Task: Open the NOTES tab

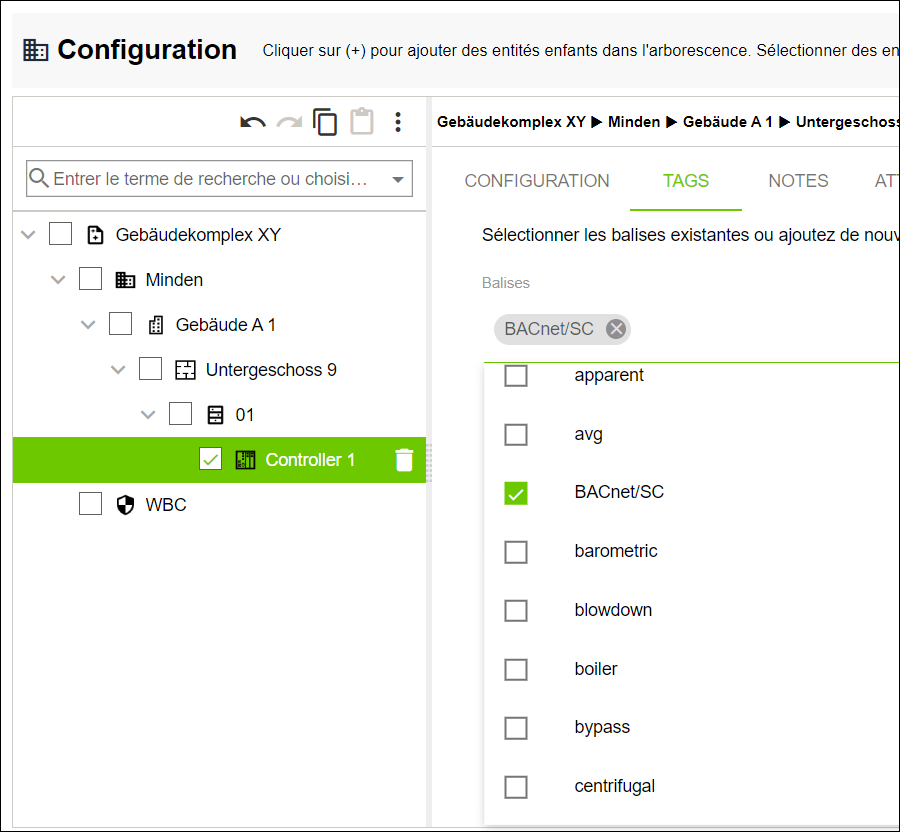Action: coord(798,181)
